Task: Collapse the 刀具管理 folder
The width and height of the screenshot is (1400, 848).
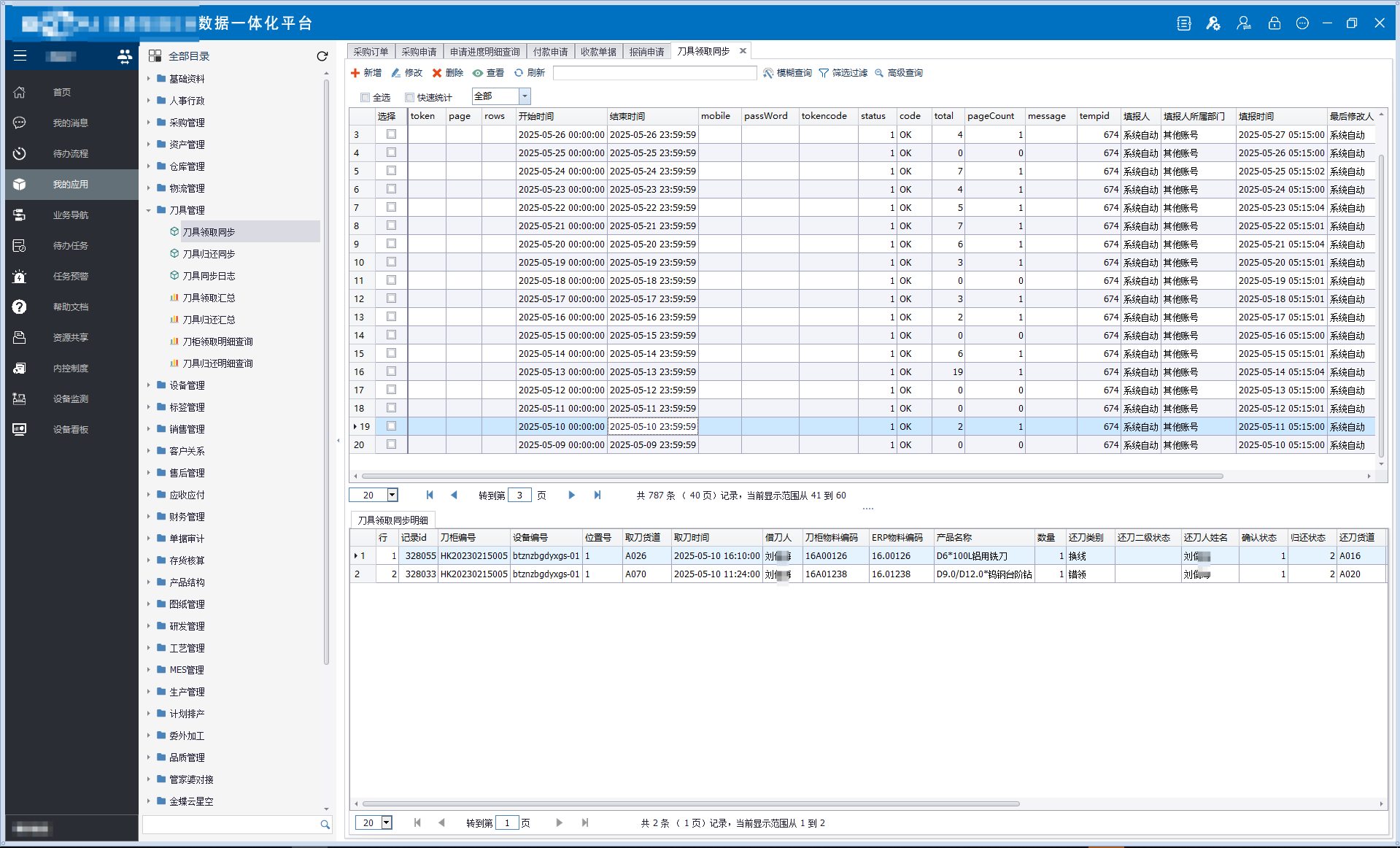Action: click(x=149, y=209)
